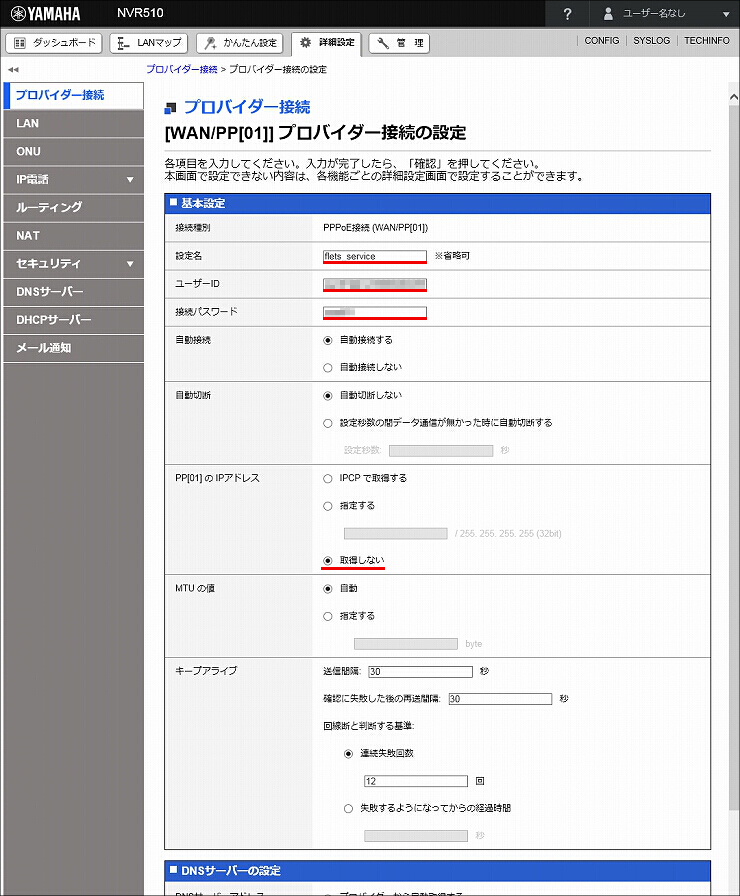Viewport: 740px width, 896px height.
Task: Select auto-disconnect after idle seconds radio
Action: (x=327, y=423)
